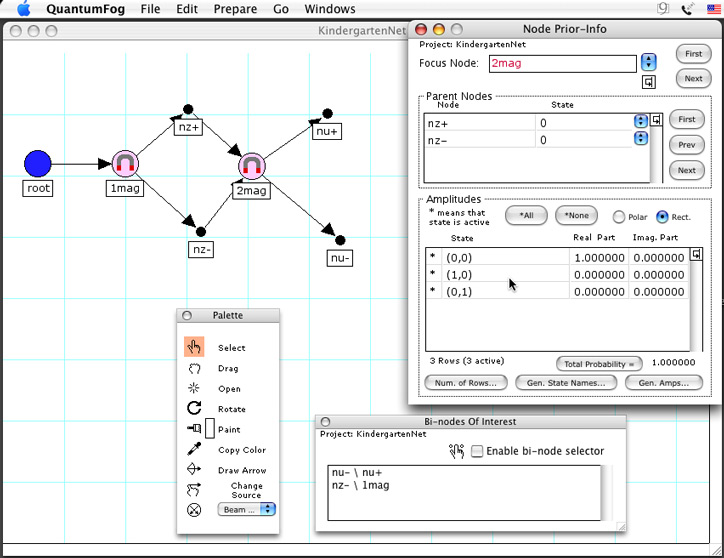This screenshot has width=724, height=558.
Task: Click the nu+ node dot
Action: (327, 113)
